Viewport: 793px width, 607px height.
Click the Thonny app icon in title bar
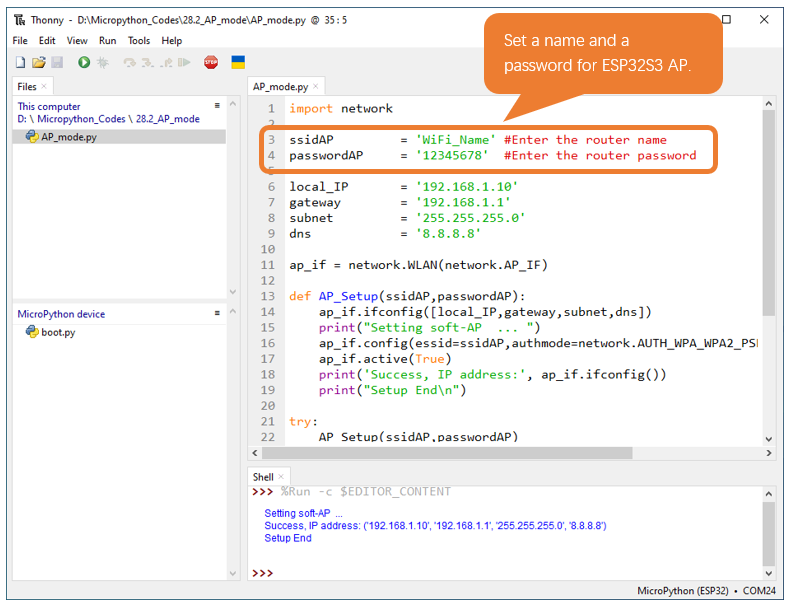pyautogui.click(x=20, y=20)
